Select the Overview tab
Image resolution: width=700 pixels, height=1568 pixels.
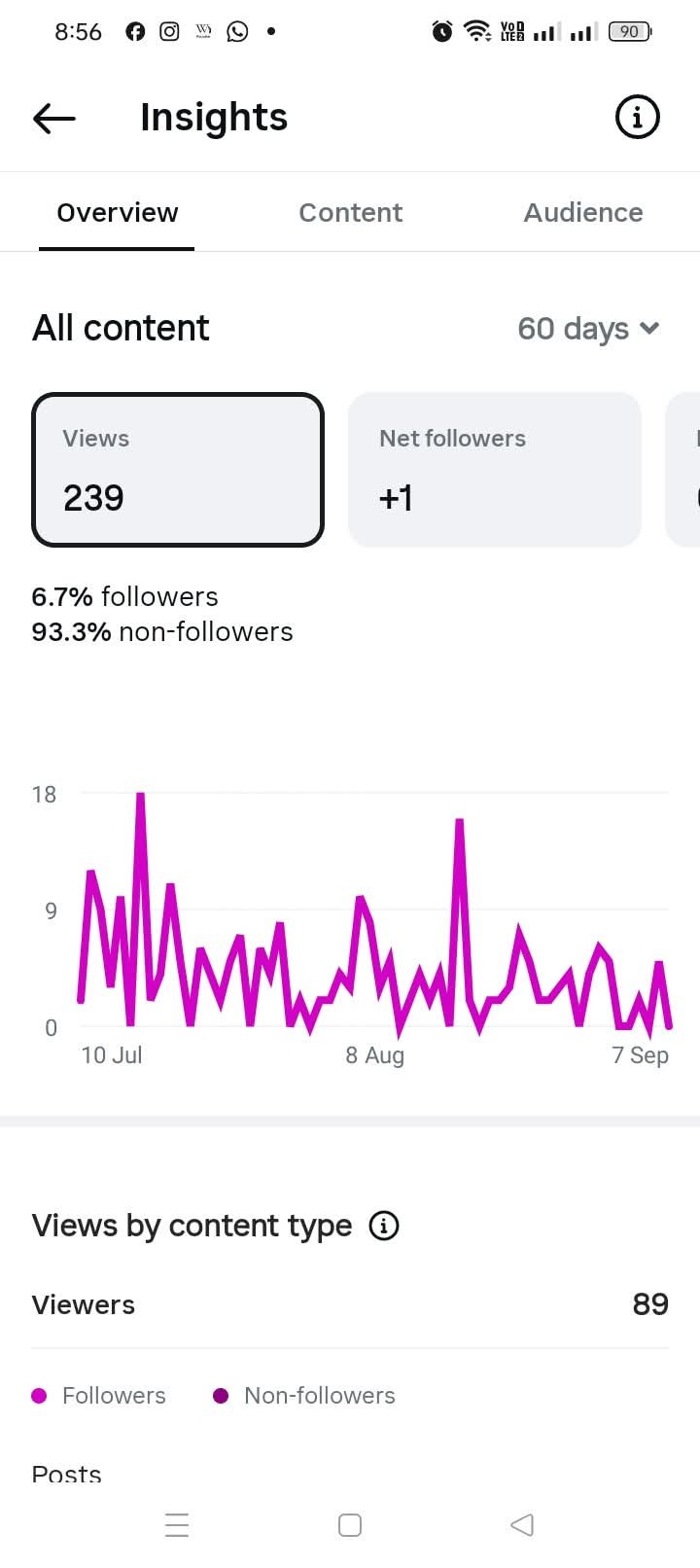(117, 213)
